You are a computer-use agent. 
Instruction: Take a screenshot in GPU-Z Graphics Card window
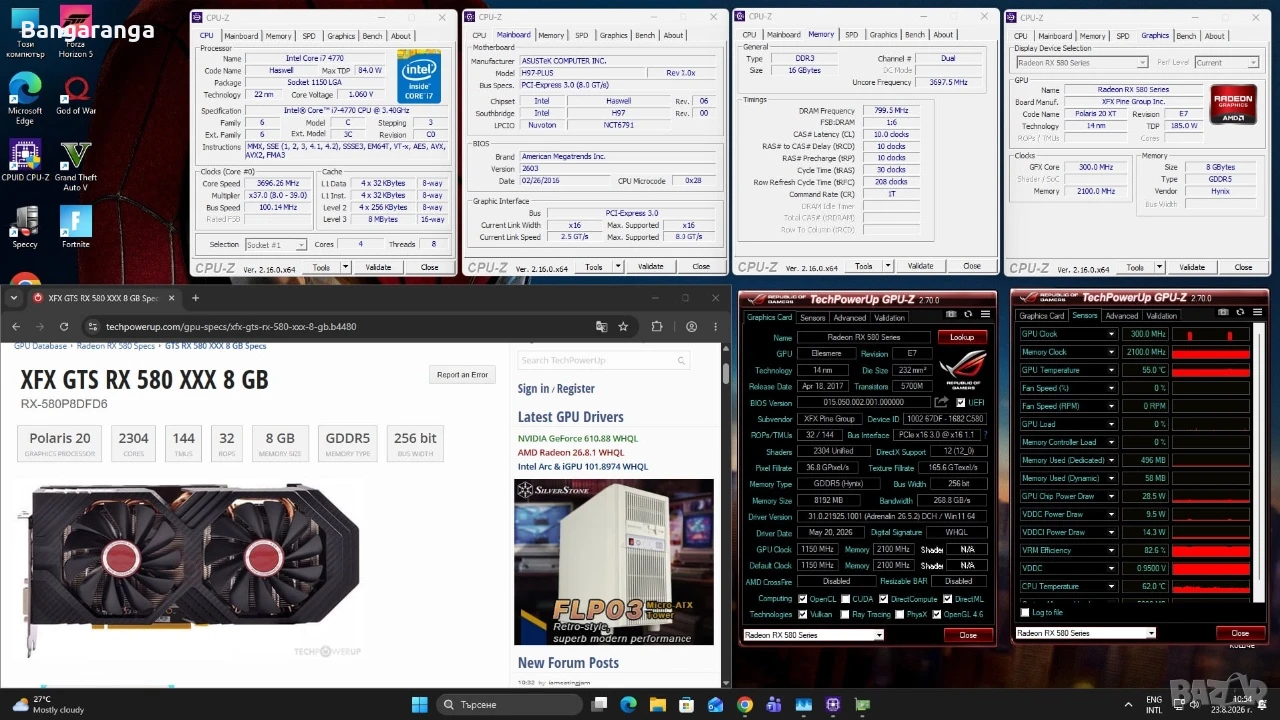point(950,312)
